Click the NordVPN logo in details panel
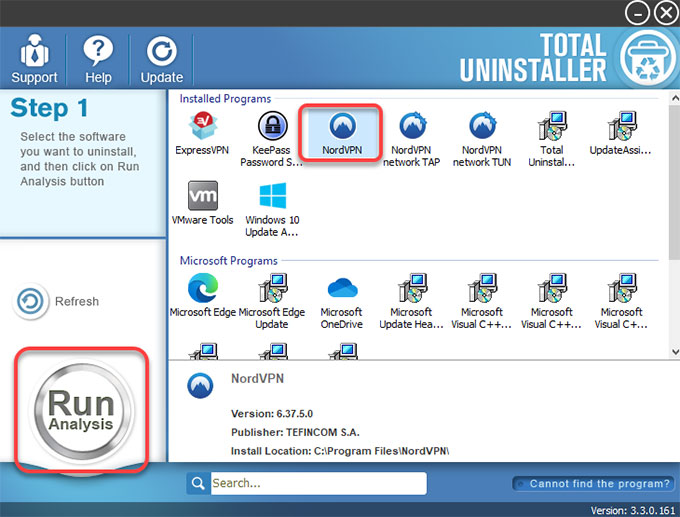This screenshot has width=680, height=517. (200, 386)
